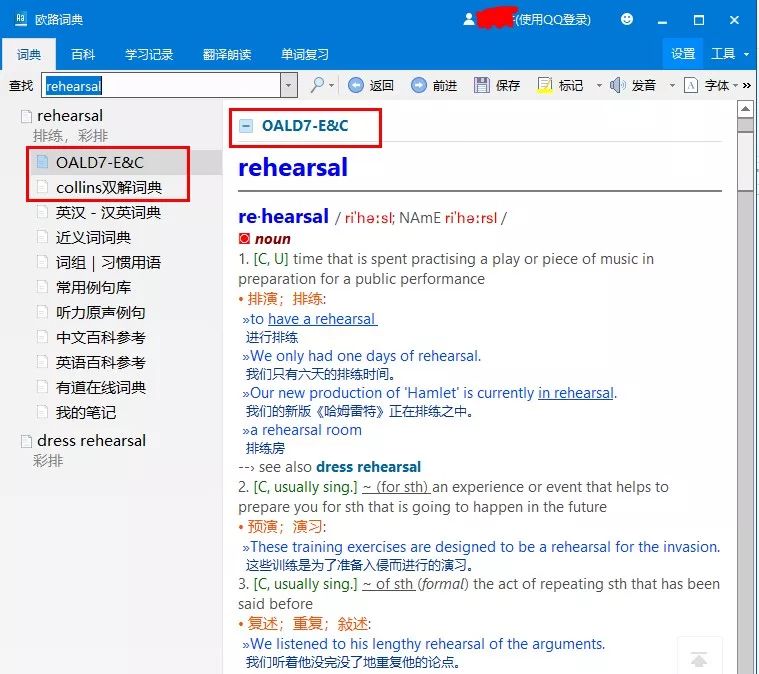The width and height of the screenshot is (759, 674).
Task: Click the 使用QQ登录 login text
Action: pyautogui.click(x=552, y=19)
